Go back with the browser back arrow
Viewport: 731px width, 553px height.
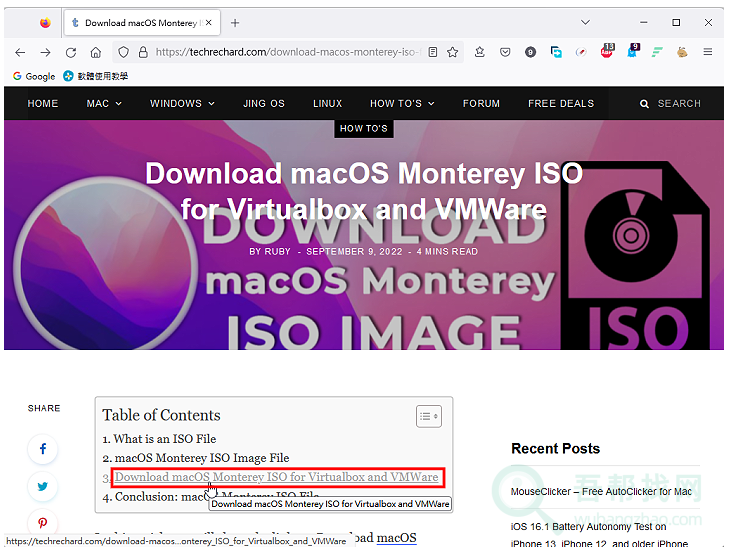click(20, 52)
